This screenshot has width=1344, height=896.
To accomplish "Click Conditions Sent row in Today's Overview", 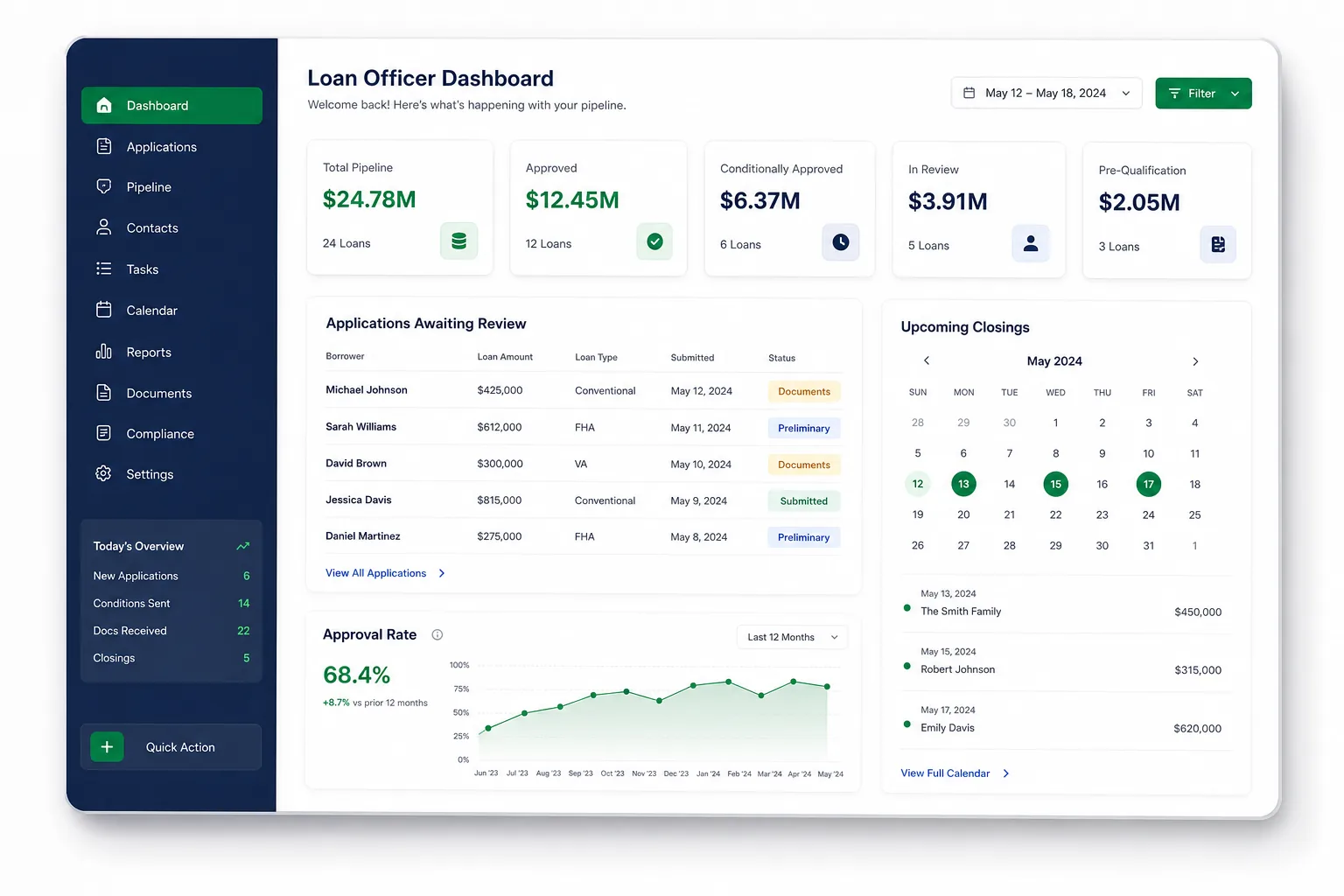I will click(171, 603).
